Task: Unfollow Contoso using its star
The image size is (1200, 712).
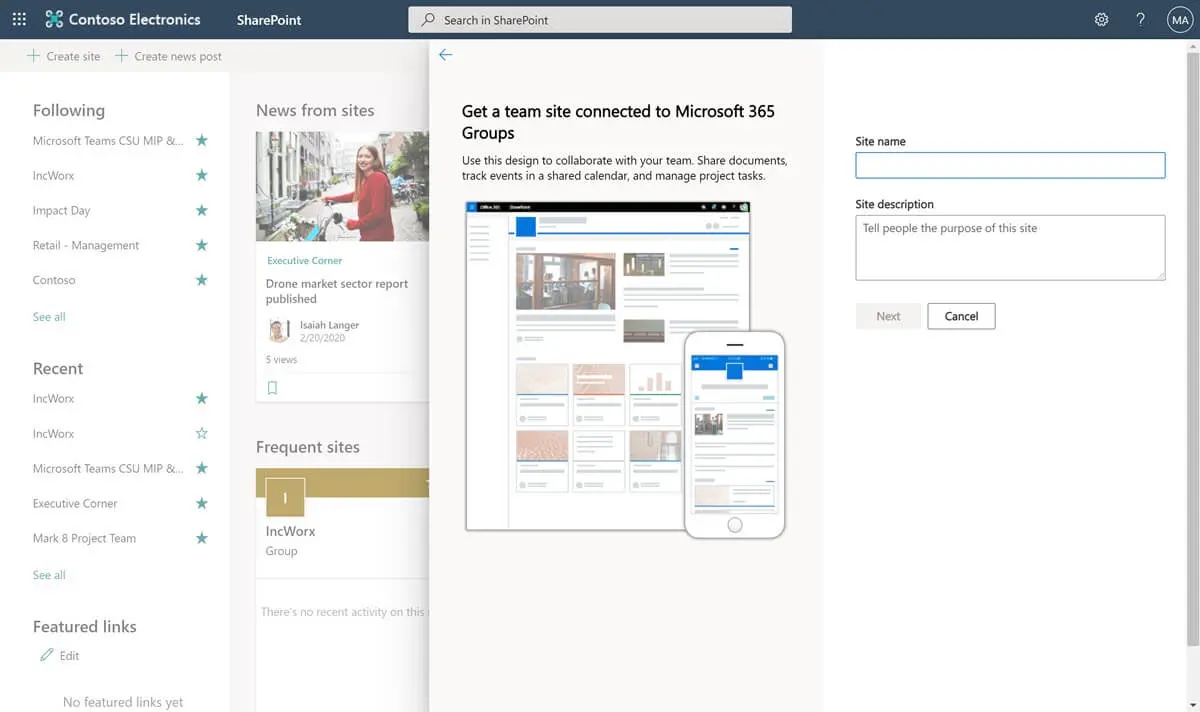Action: 201,280
